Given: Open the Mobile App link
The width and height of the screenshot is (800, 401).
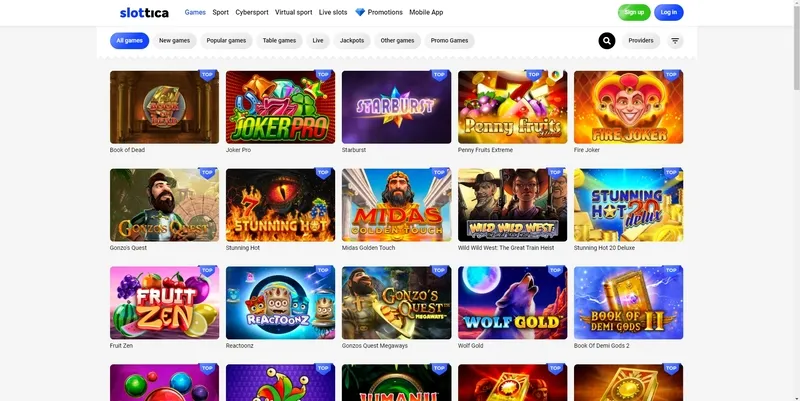Looking at the screenshot, I should (x=426, y=12).
